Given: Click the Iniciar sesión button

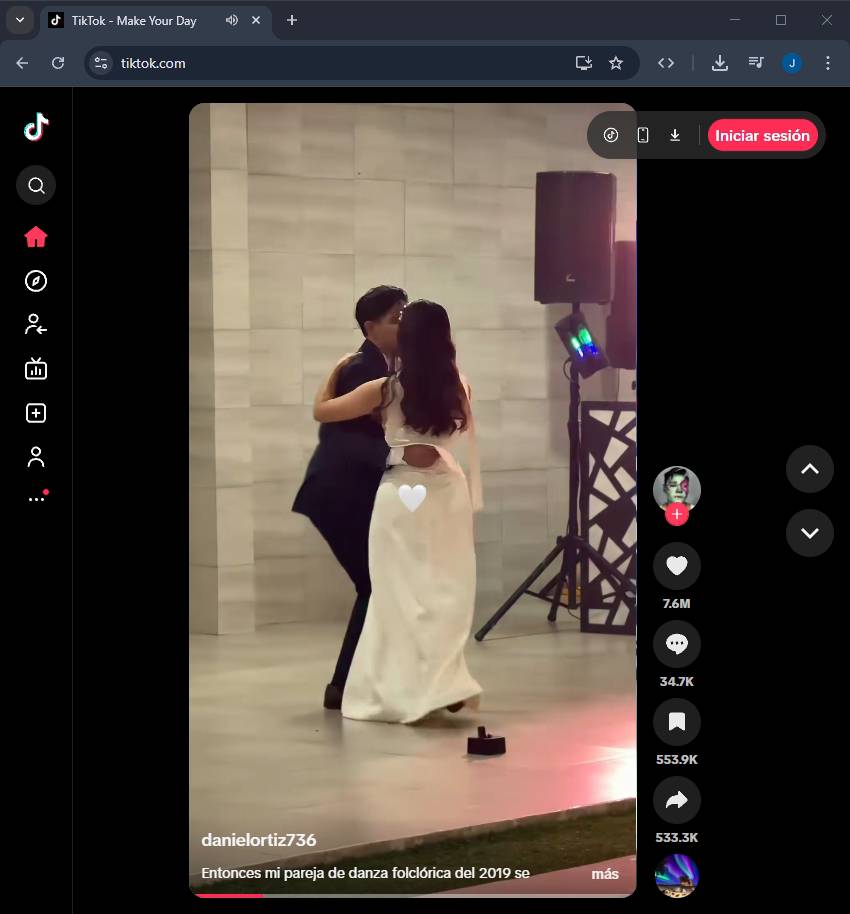Looking at the screenshot, I should click(x=762, y=135).
